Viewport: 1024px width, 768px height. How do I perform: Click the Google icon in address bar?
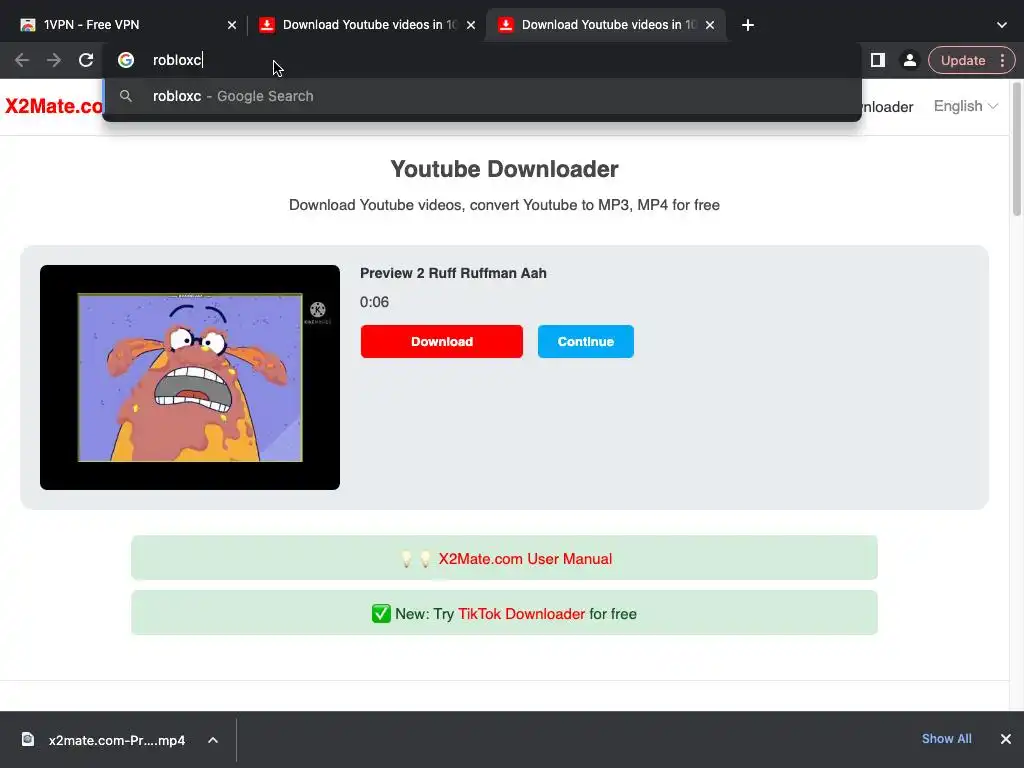pos(126,60)
